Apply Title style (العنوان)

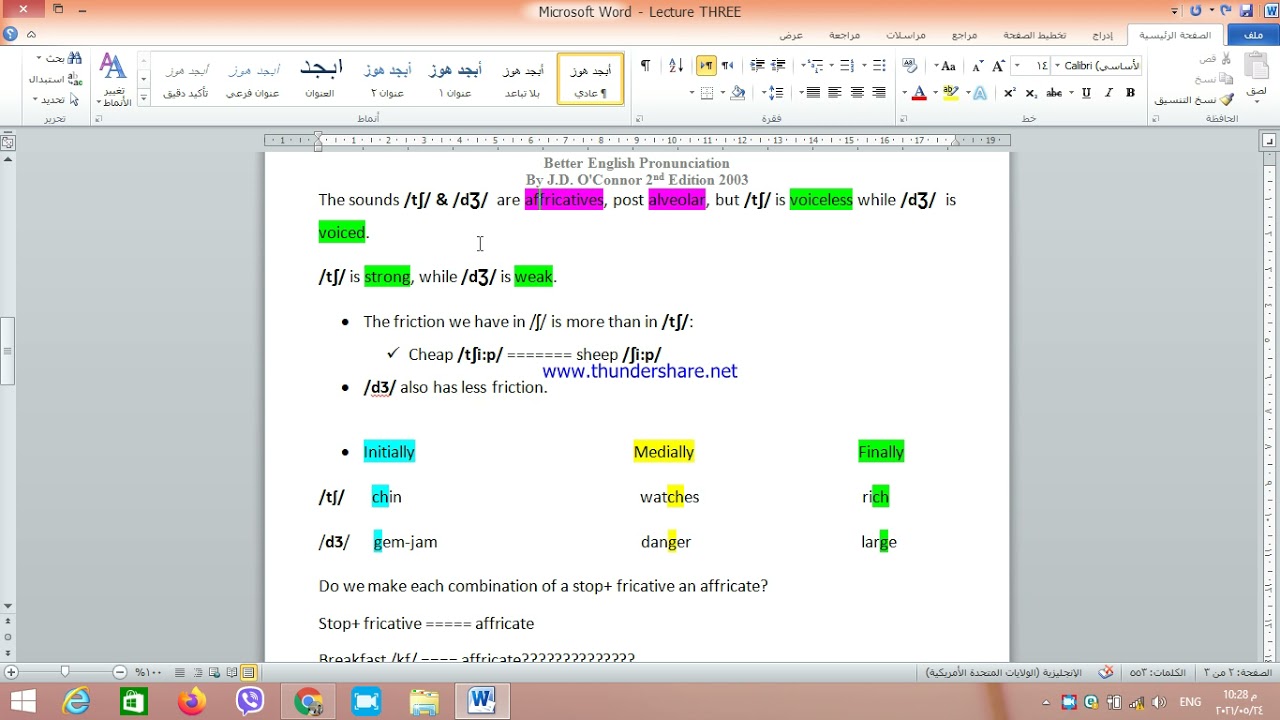(320, 79)
